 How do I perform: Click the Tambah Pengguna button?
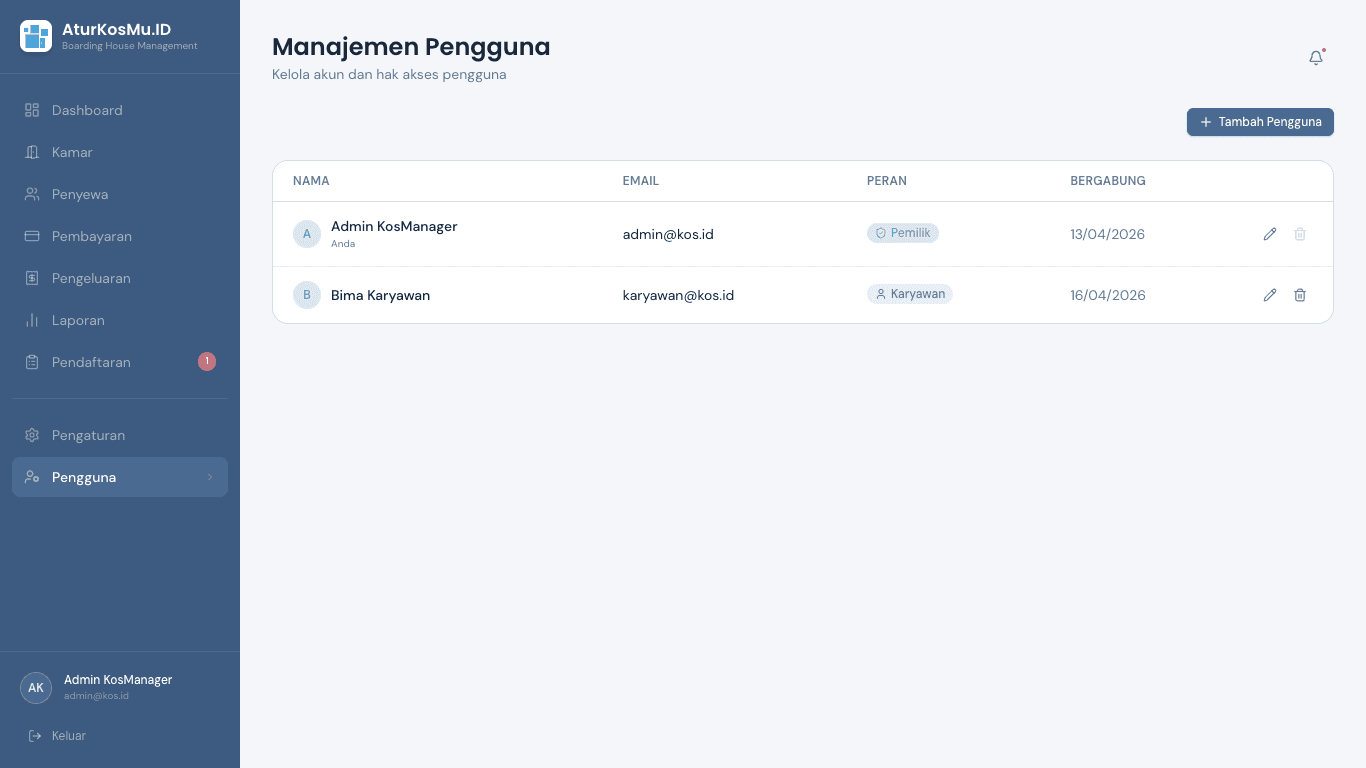click(x=1260, y=122)
